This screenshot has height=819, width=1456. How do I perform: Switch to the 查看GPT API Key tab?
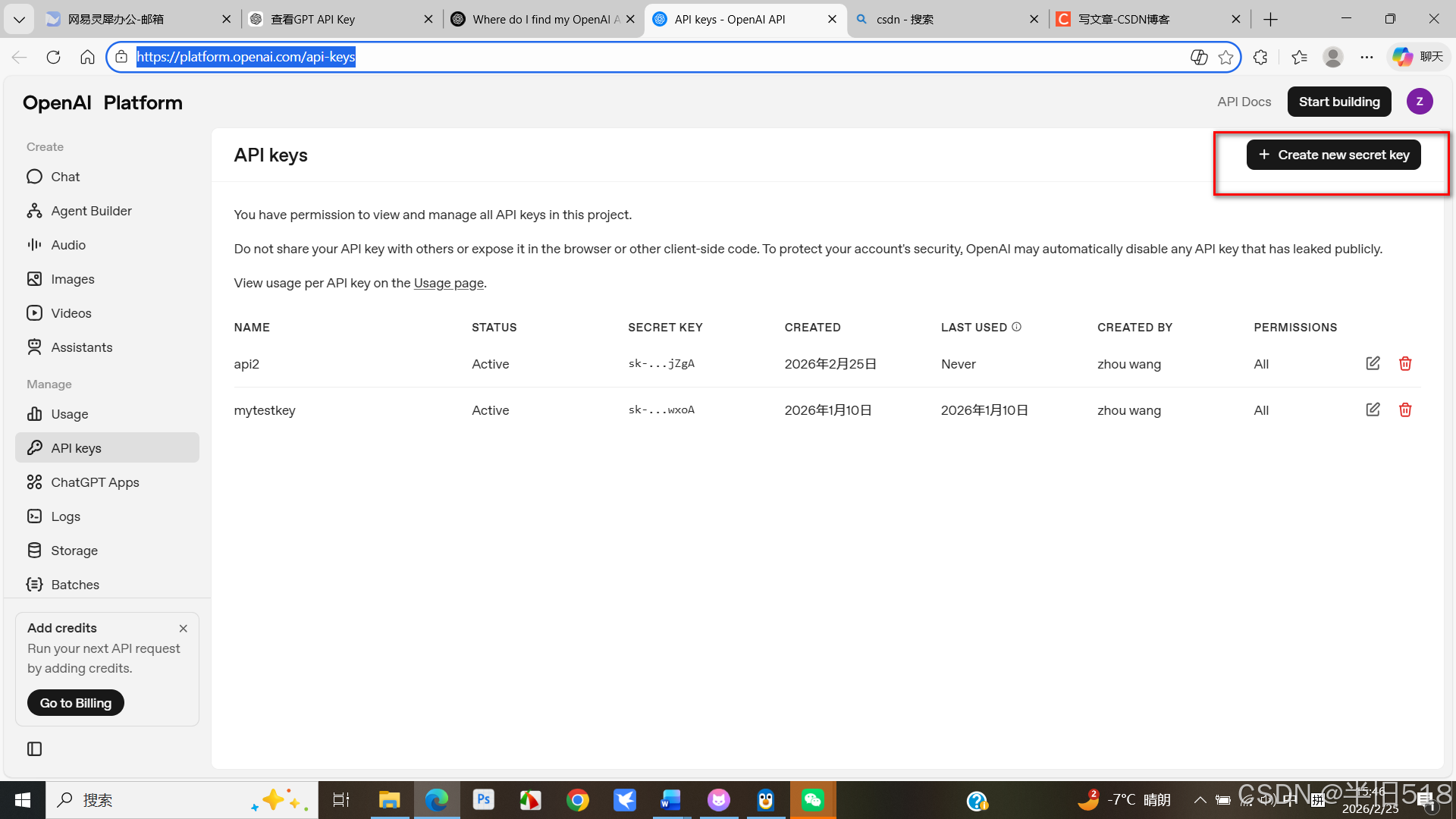341,19
